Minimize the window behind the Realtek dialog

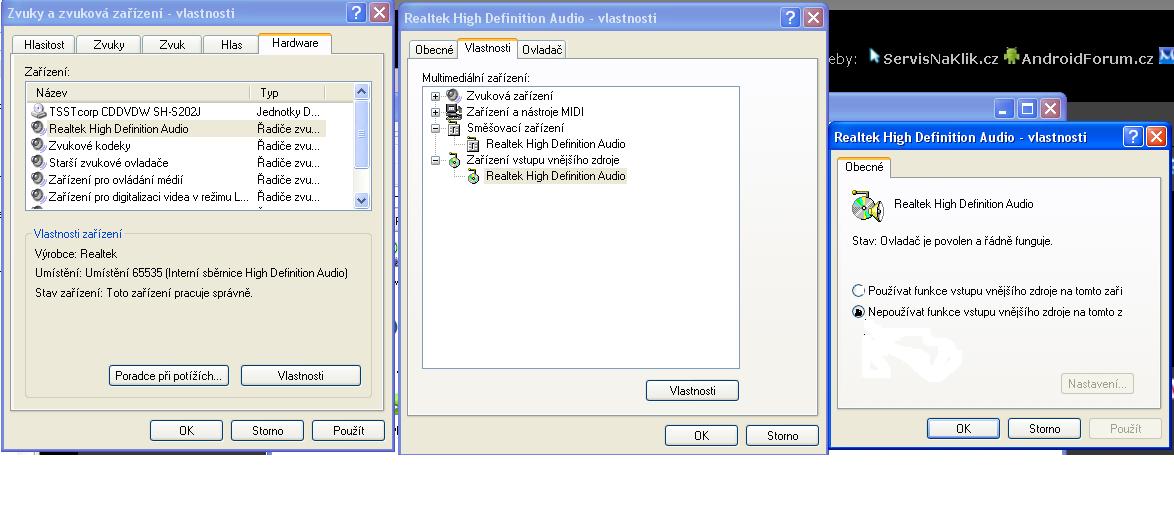coord(1004,109)
